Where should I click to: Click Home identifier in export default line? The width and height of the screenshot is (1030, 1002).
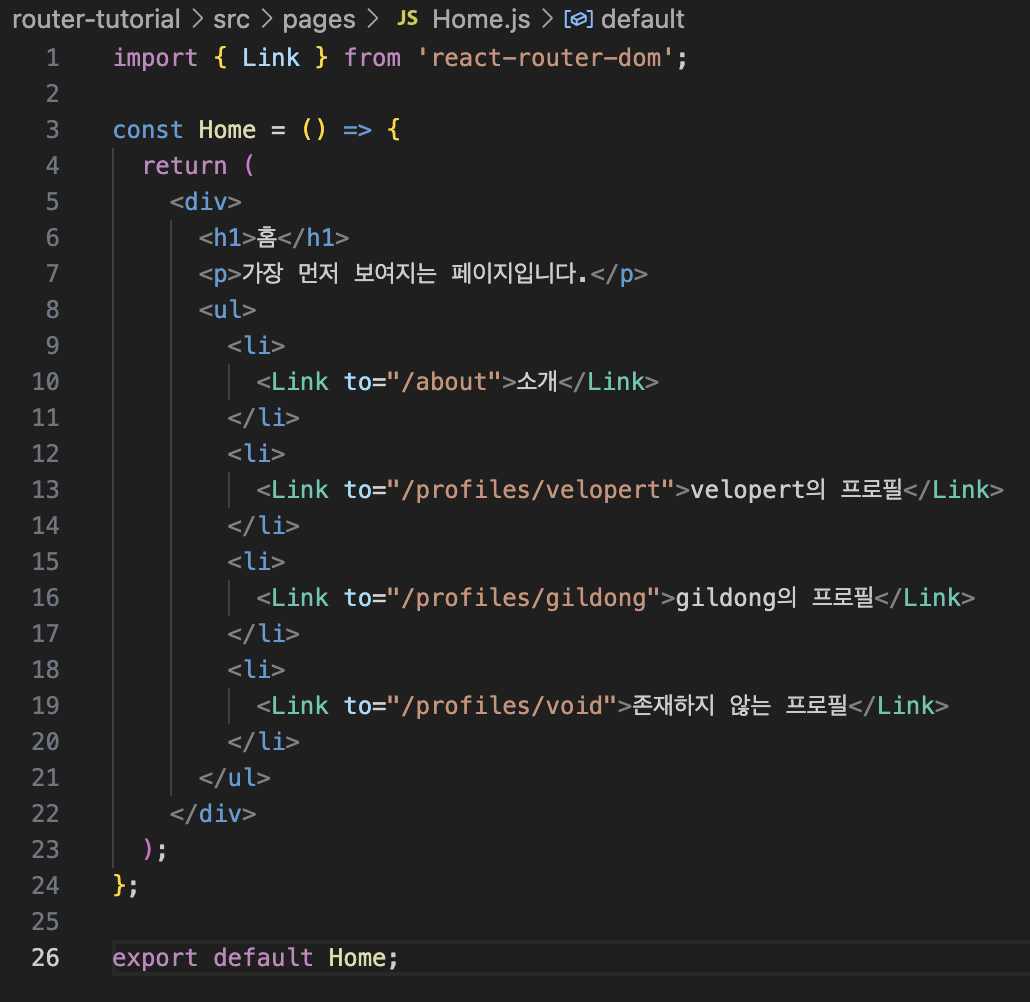click(357, 957)
